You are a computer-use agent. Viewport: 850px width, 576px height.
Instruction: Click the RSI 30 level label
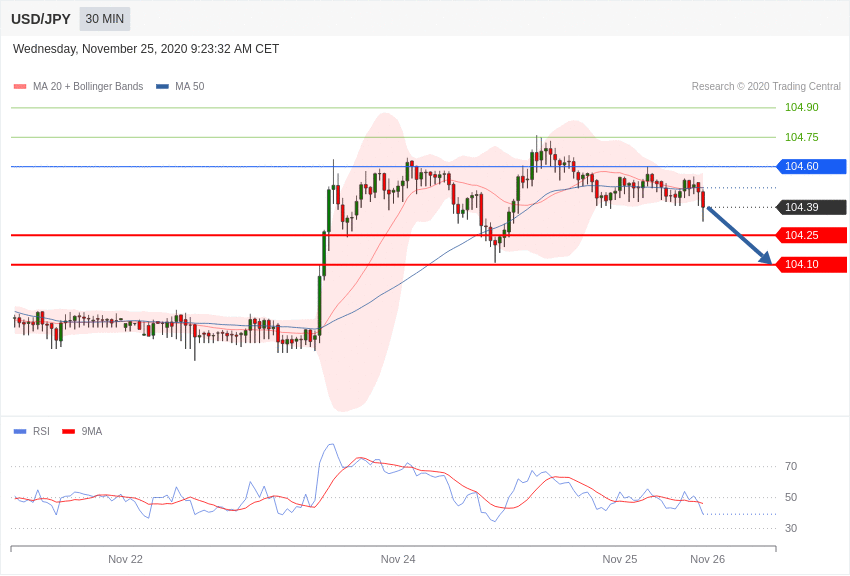(791, 528)
